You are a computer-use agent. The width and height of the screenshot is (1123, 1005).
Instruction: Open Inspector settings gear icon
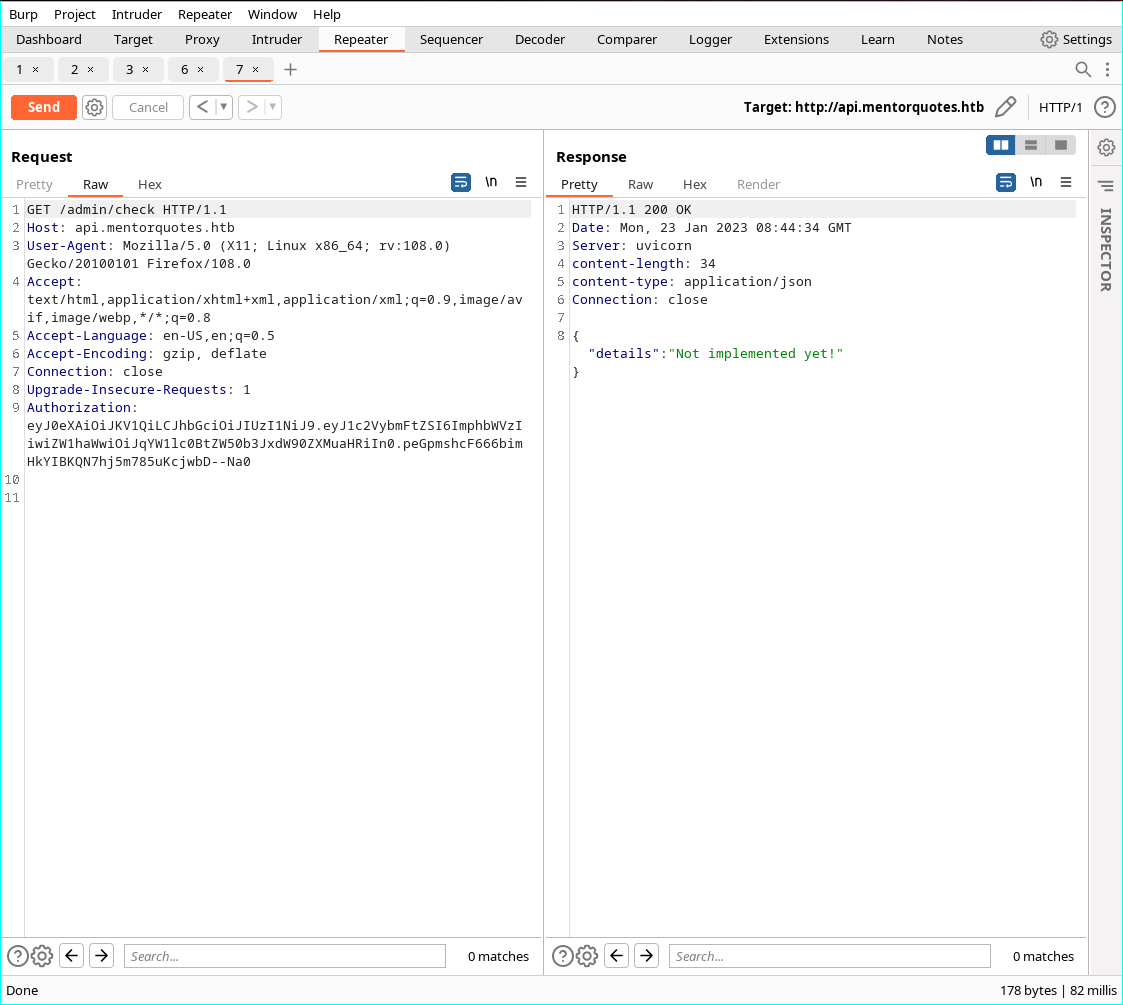1106,148
